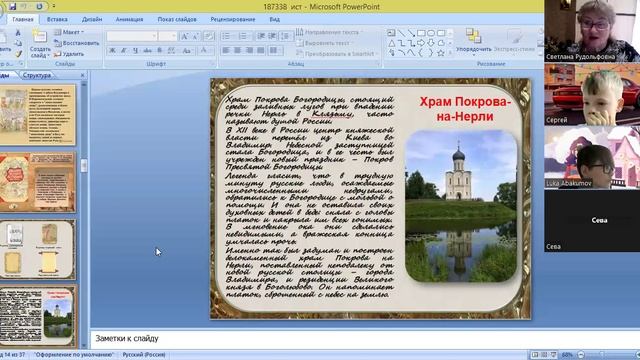Click the Clear Formatting icon
Viewport: 640px width, 360px height.
pyautogui.click(x=209, y=36)
